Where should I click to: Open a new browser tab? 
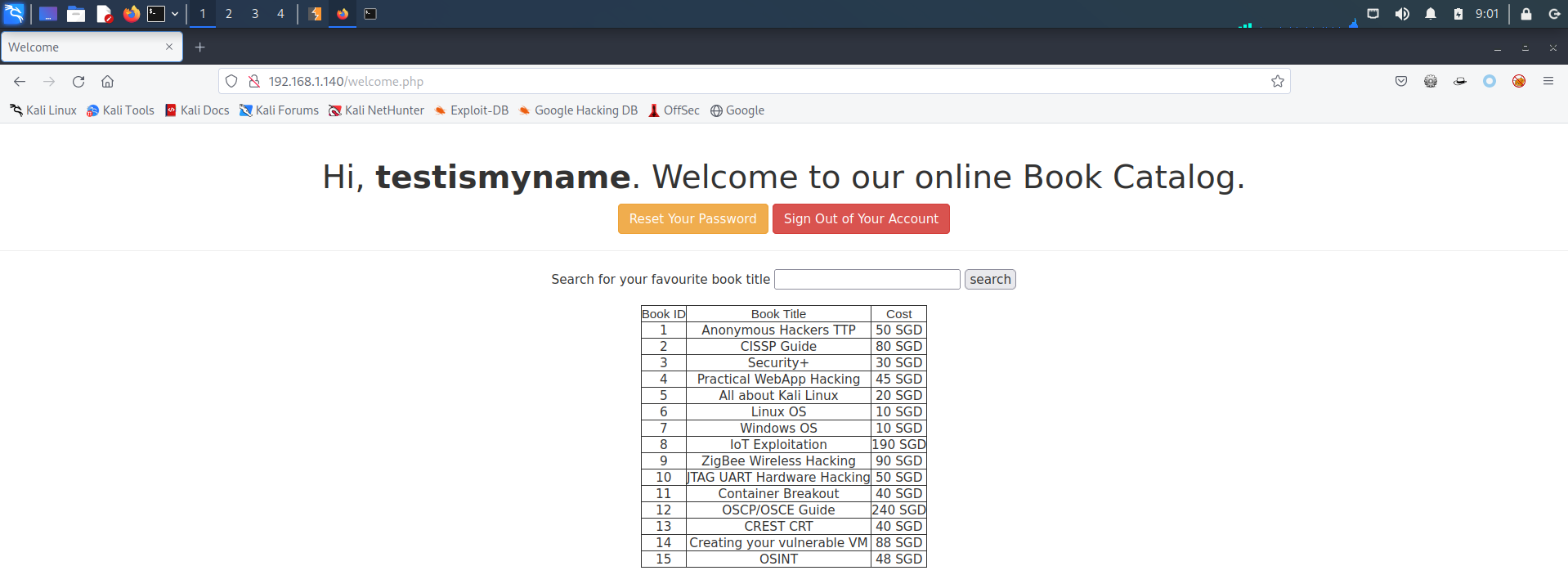(199, 47)
